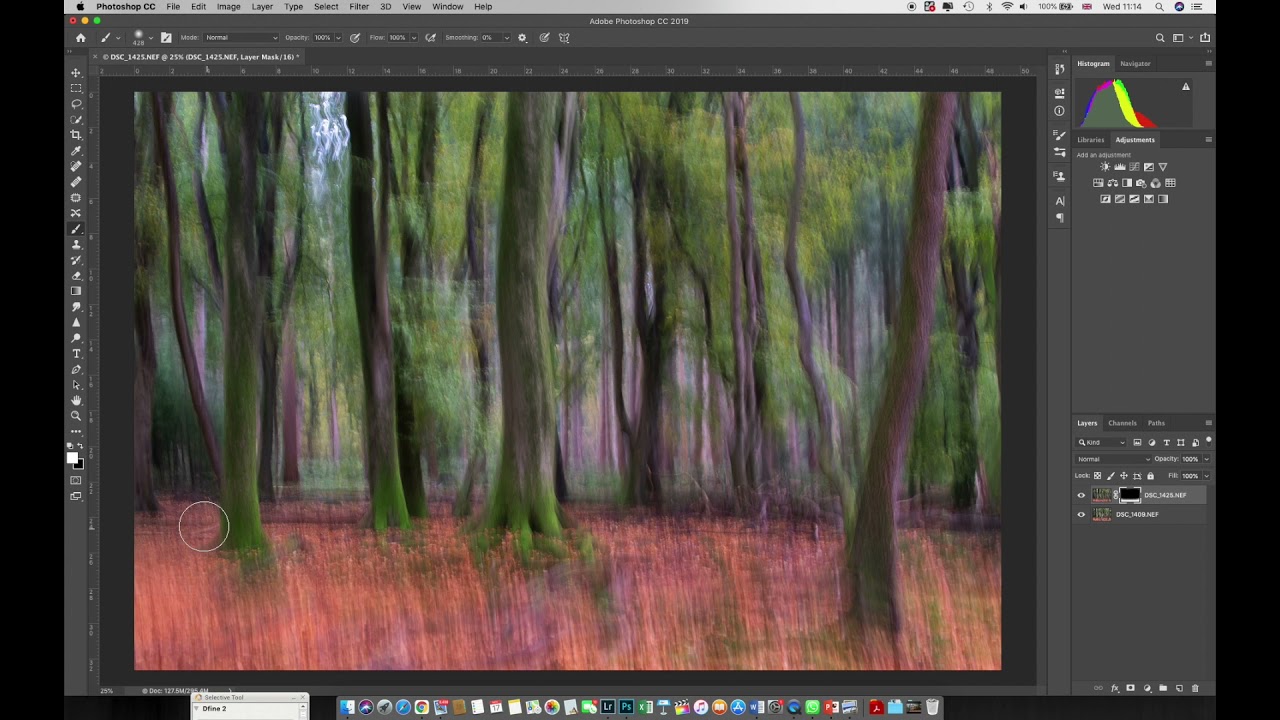Toggle lock position in Layers panel
The height and width of the screenshot is (720, 1280).
coord(1124,476)
